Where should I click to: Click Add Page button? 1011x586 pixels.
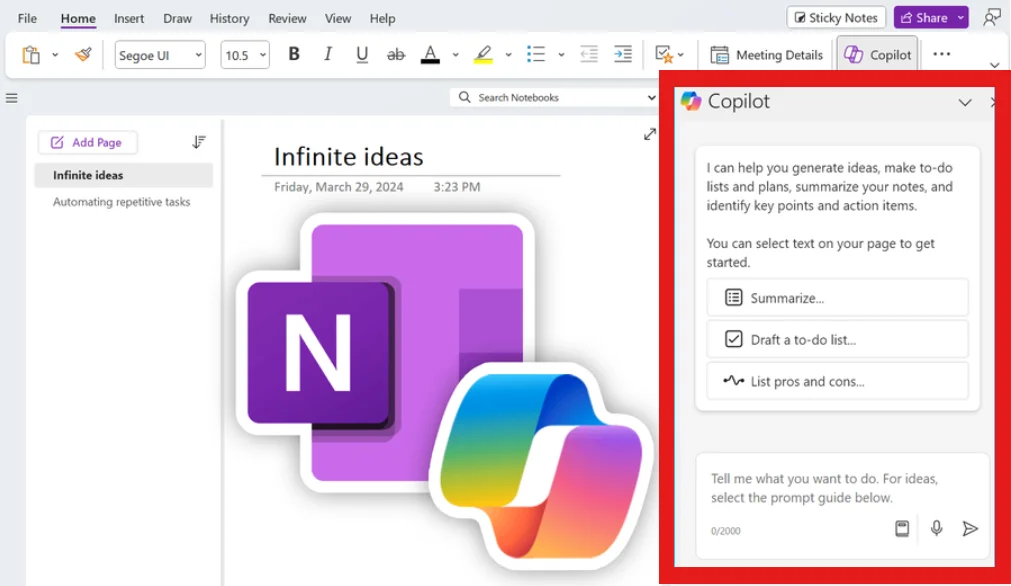pyautogui.click(x=87, y=142)
